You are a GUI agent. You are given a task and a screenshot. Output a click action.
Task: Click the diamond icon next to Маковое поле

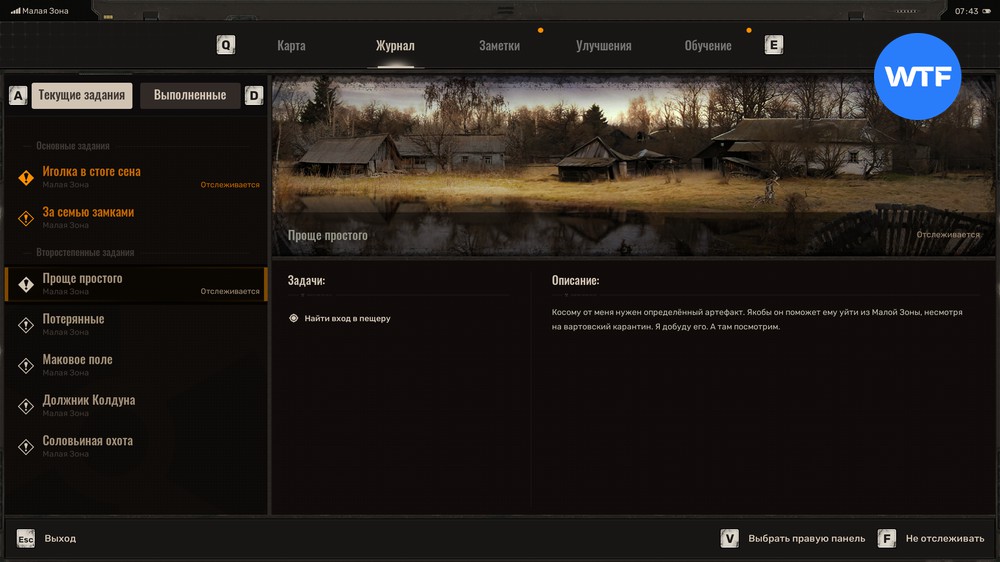[x=26, y=365]
